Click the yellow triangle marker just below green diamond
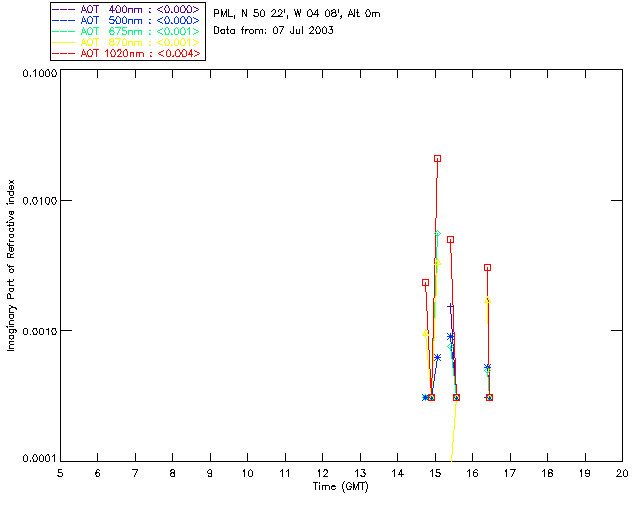Screen dimensions: 640x512 coord(437,262)
